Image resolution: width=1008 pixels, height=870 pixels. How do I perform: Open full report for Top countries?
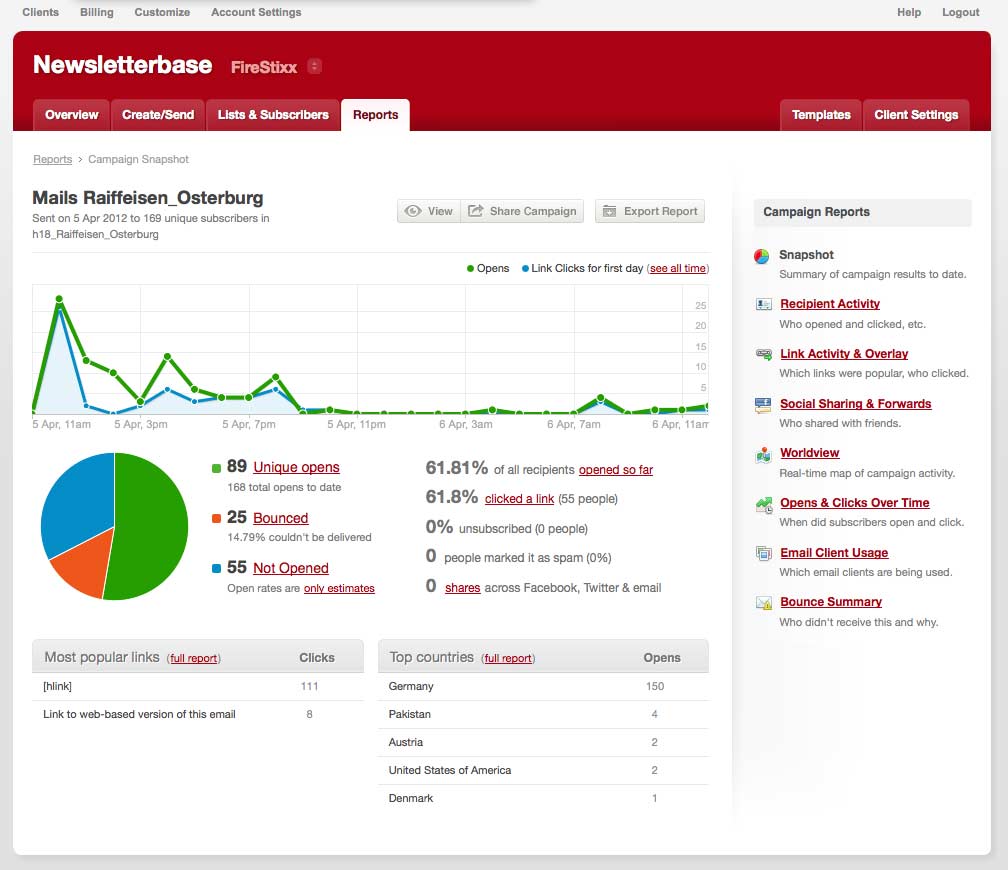click(x=508, y=658)
